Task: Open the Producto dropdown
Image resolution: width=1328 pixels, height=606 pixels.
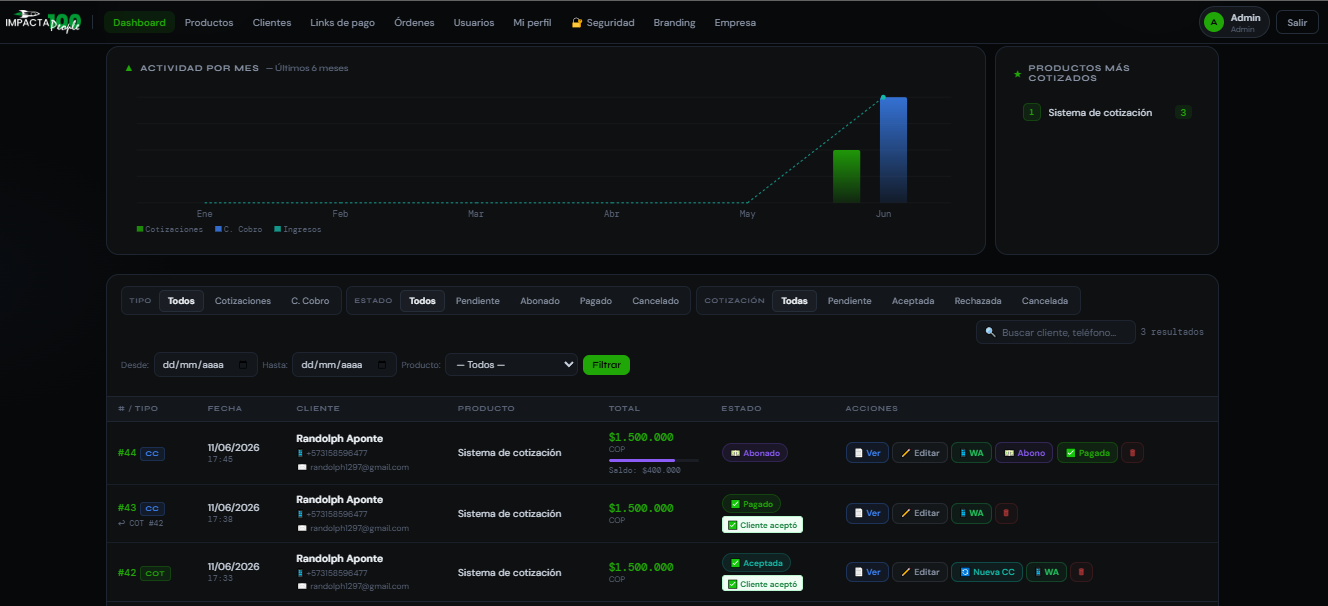Action: (x=512, y=365)
